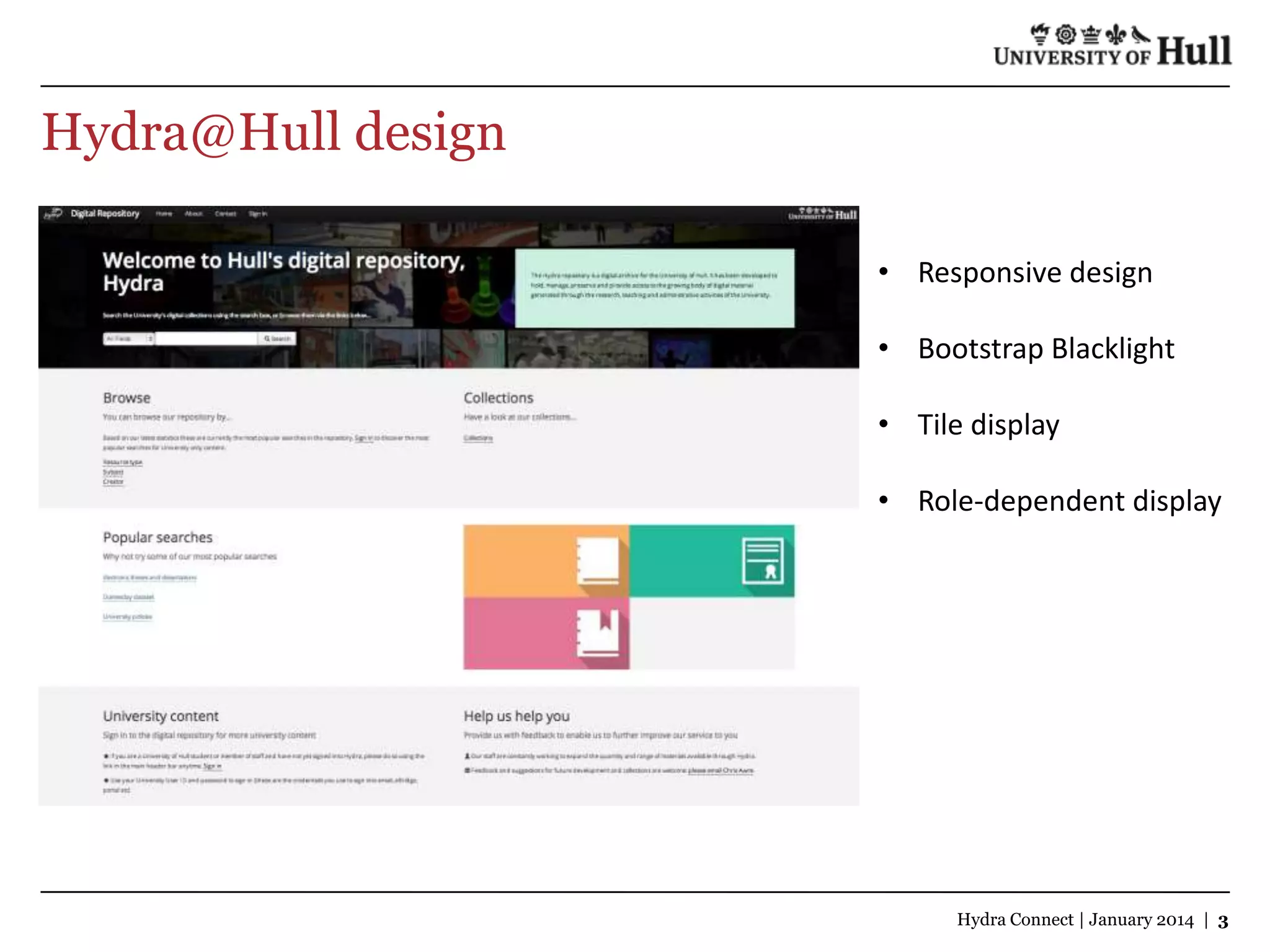Click the University of Hull slide header logo
Viewport: 1270px width, 952px height.
click(x=1112, y=46)
